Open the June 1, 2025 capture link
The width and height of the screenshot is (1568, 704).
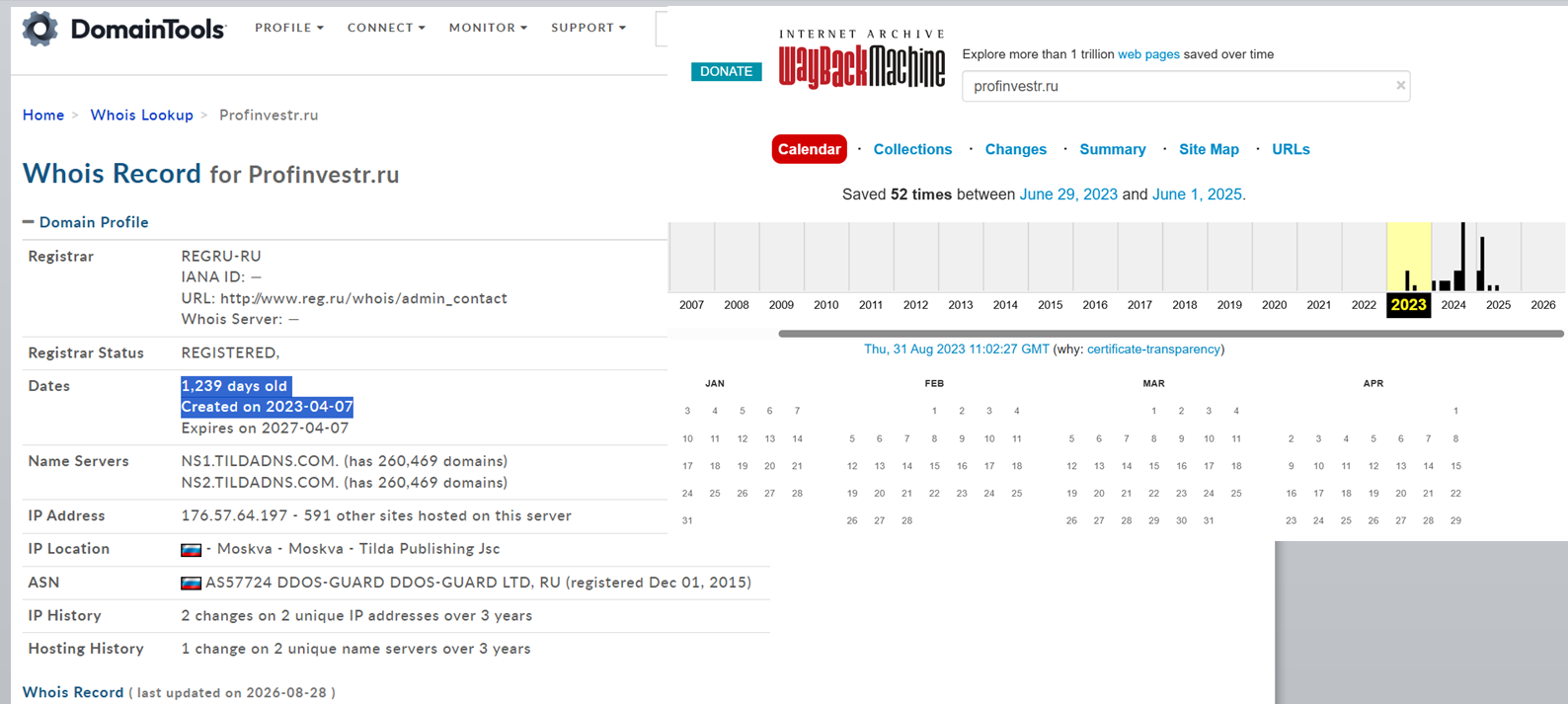coord(1197,195)
